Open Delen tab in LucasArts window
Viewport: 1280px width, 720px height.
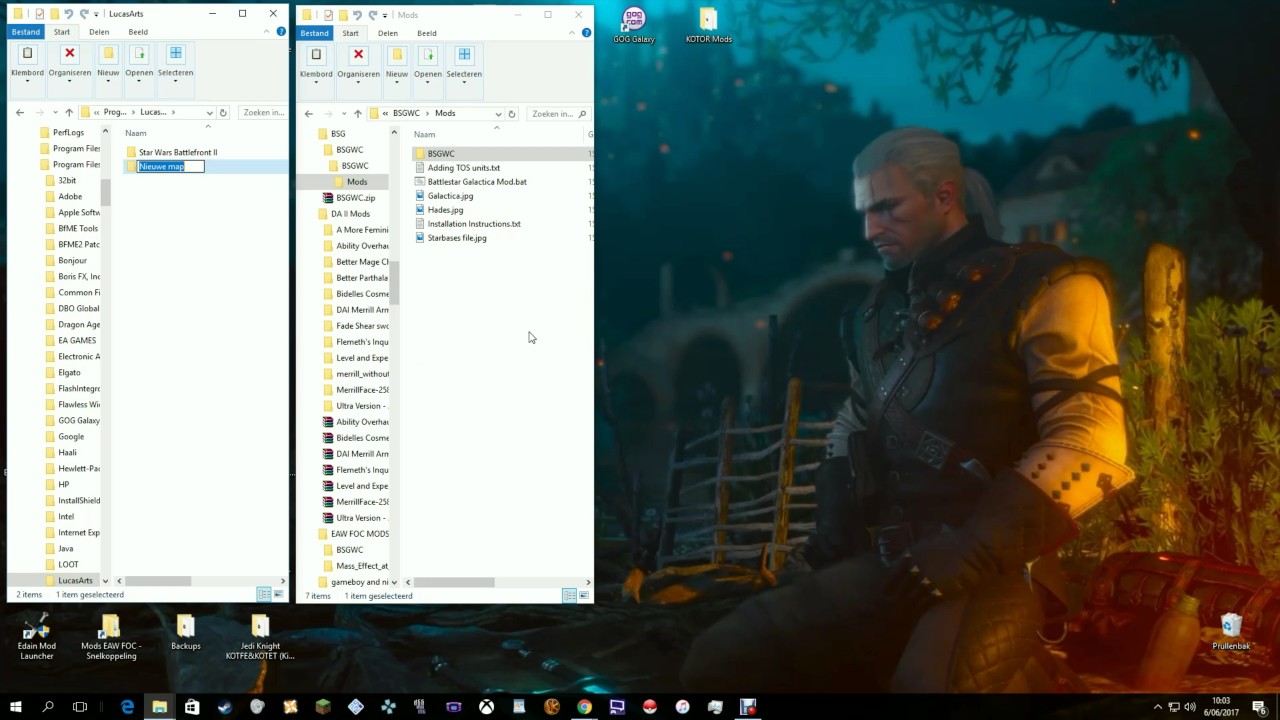[x=99, y=32]
